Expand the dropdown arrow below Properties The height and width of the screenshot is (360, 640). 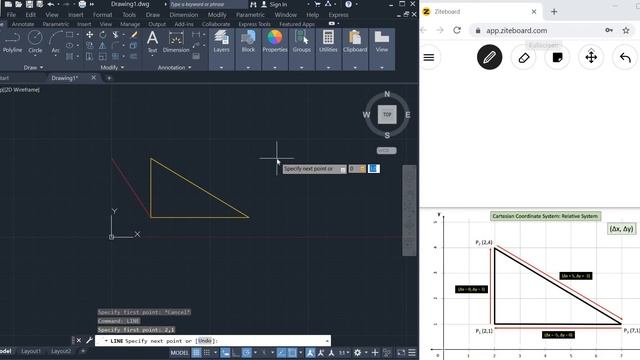(275, 67)
